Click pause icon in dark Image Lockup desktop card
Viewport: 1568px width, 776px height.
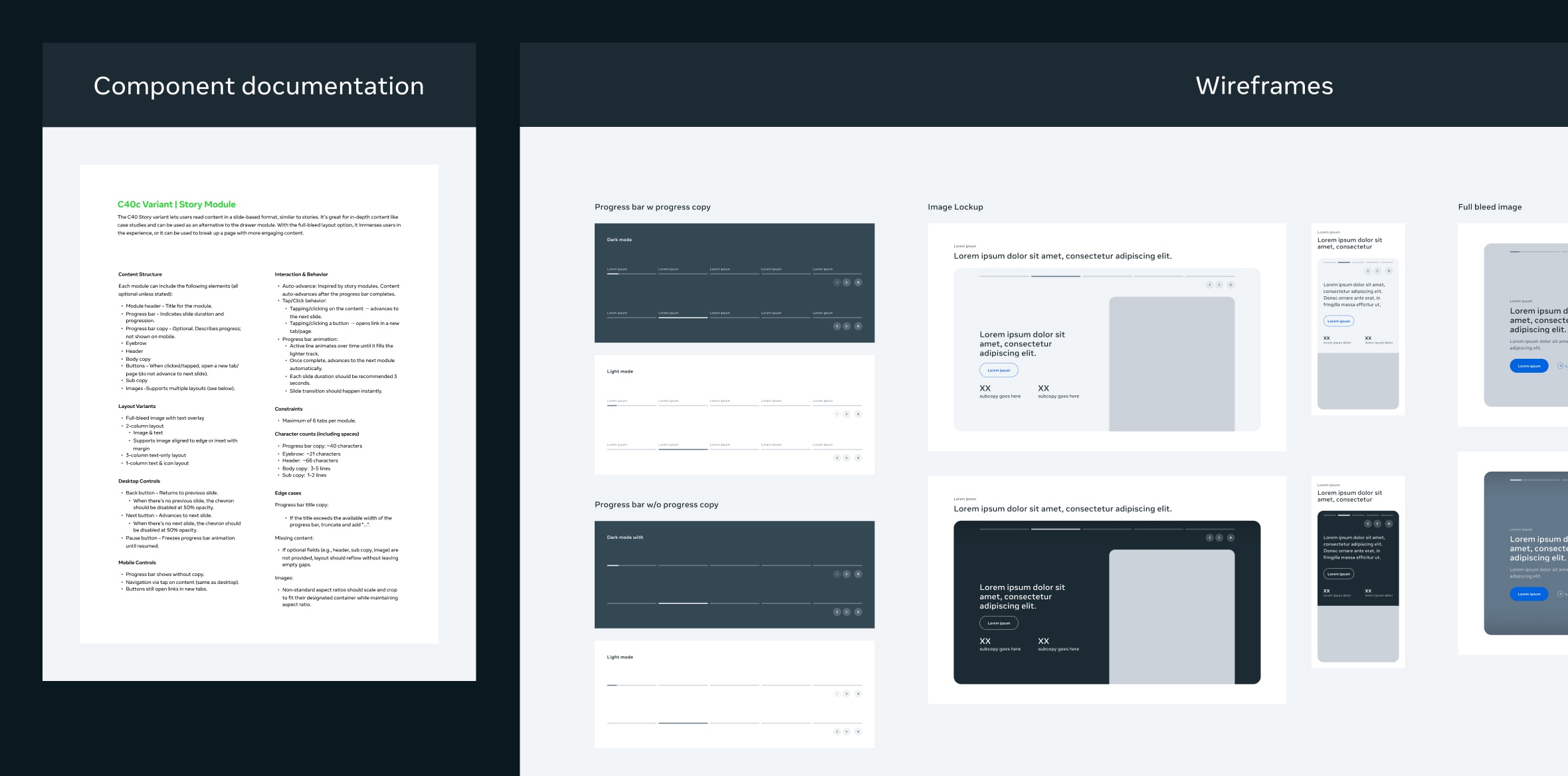click(x=1230, y=537)
